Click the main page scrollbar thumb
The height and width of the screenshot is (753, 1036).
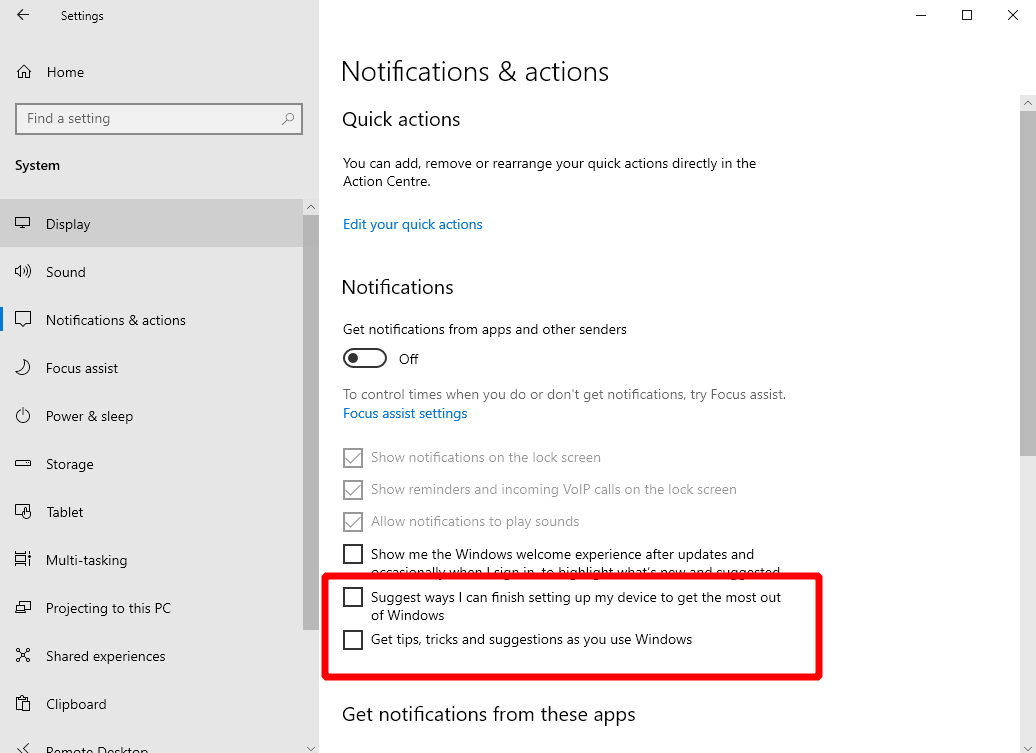click(x=1027, y=283)
